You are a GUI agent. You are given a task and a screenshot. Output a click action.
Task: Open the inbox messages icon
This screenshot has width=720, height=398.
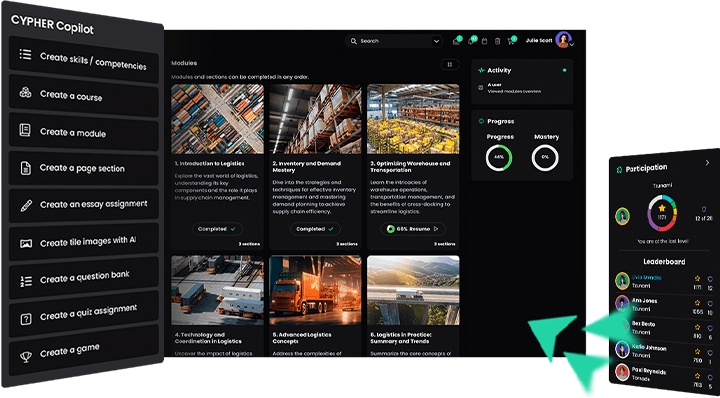tap(456, 41)
